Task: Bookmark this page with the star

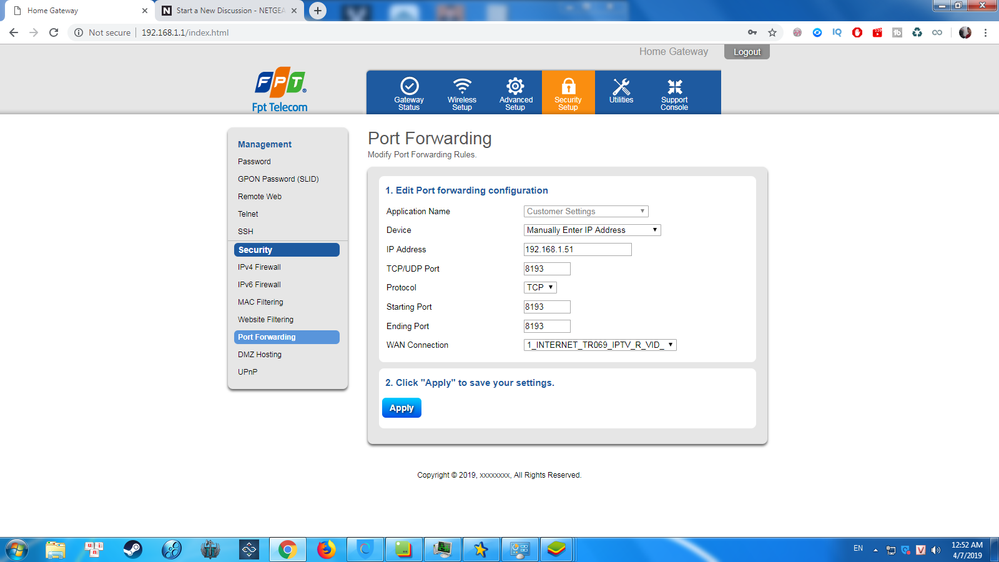Action: point(772,32)
